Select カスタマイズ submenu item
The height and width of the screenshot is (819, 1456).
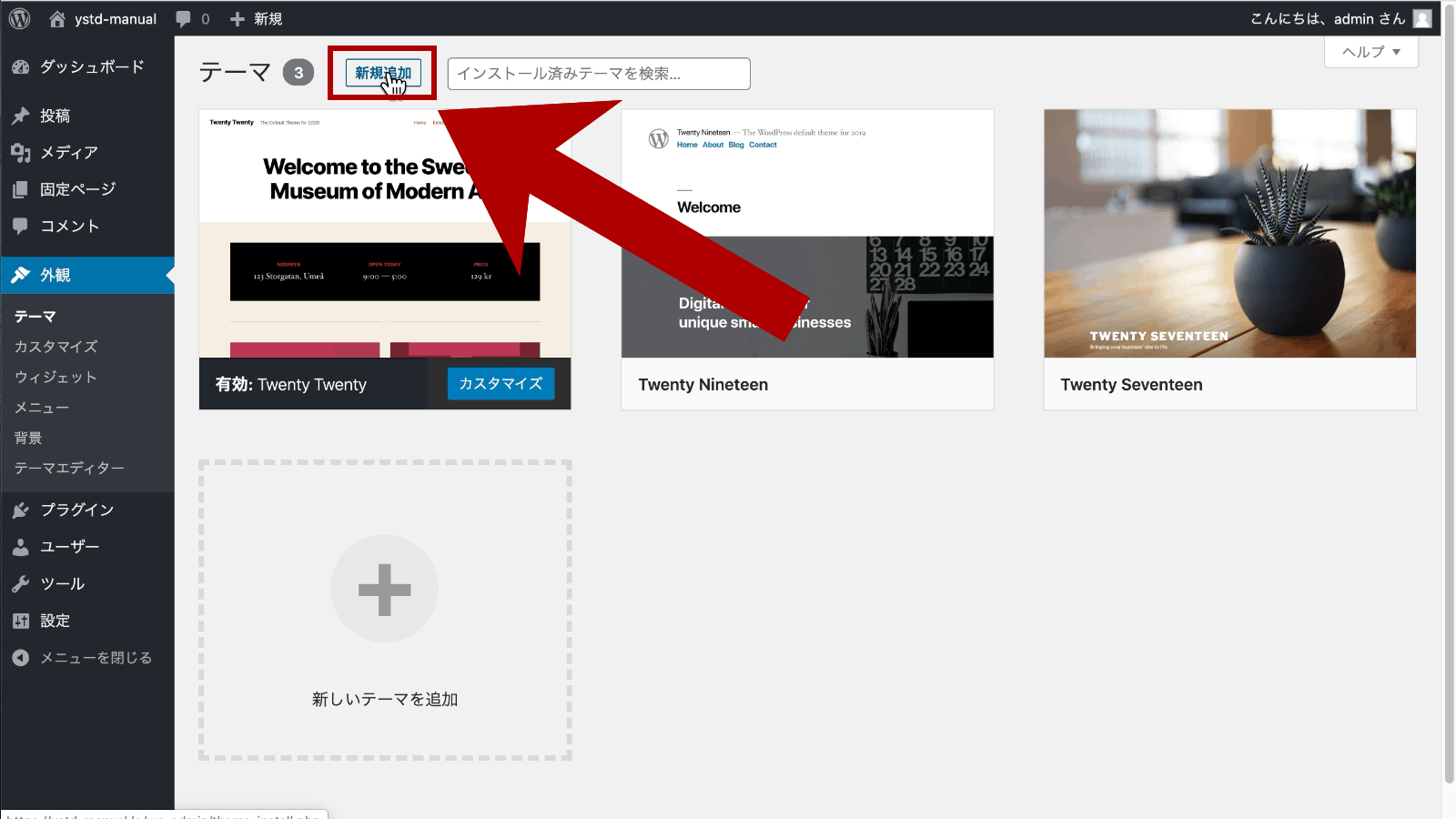tap(56, 347)
